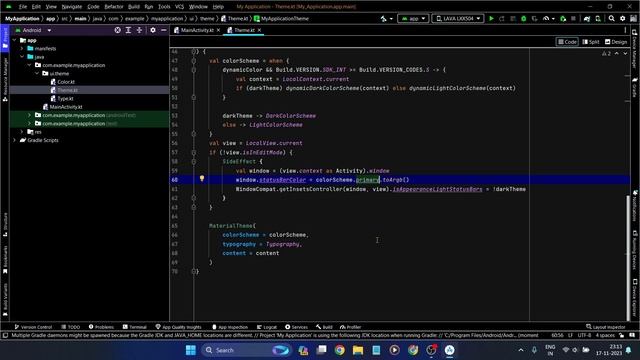The width and height of the screenshot is (640, 360).
Task: Click the Debug app bug icon
Action: 524,19
